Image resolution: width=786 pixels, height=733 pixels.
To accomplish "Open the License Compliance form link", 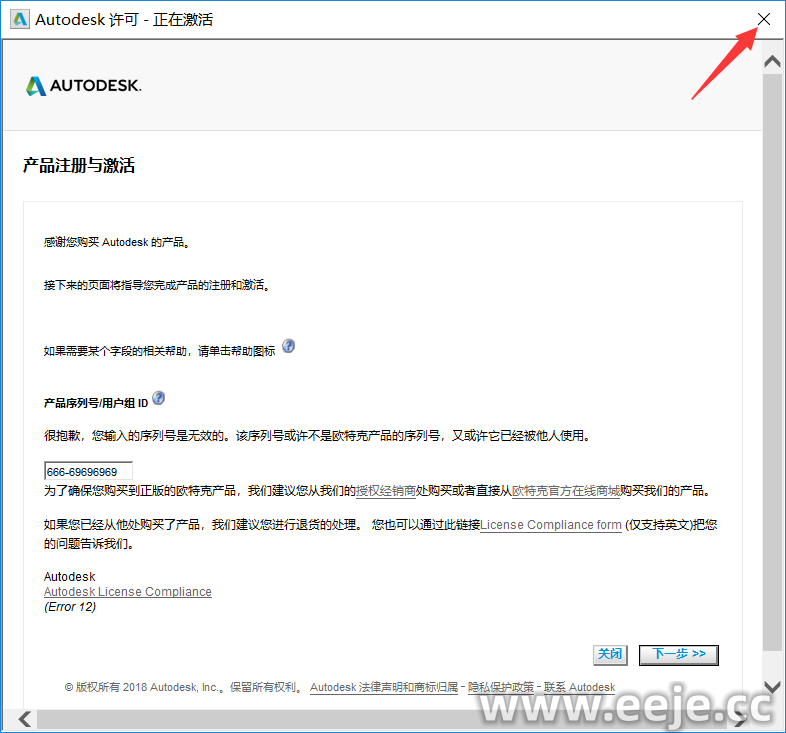I will 551,525.
